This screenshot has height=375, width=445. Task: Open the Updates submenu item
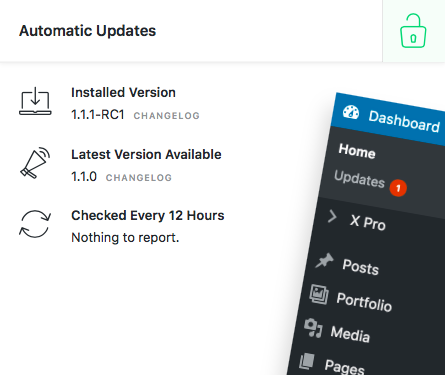359,179
